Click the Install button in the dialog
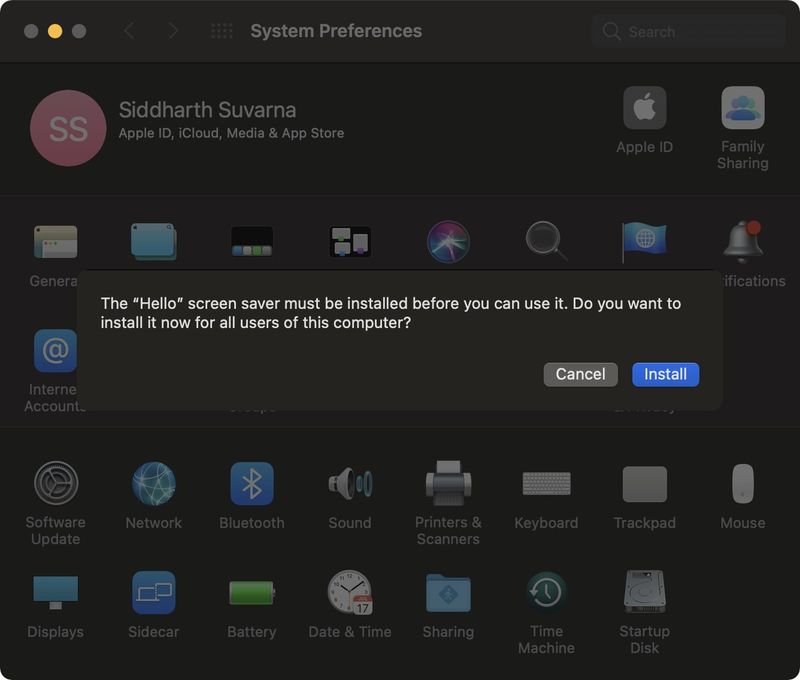 click(x=665, y=374)
